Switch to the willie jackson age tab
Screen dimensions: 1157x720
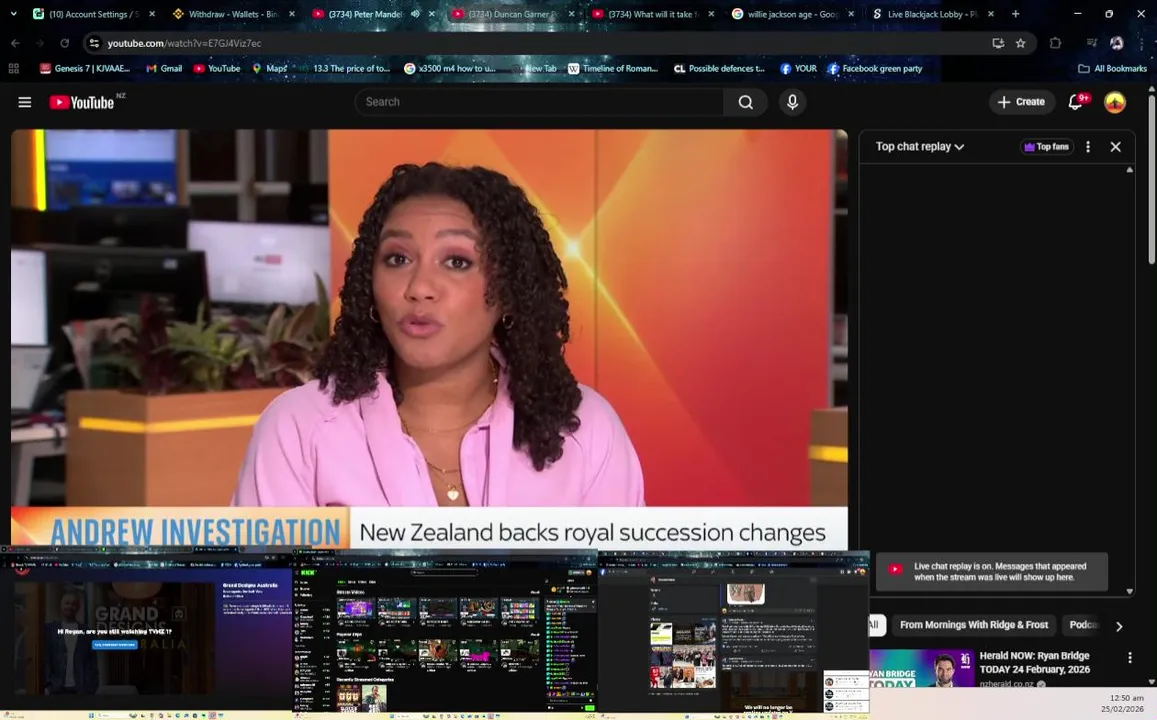tap(791, 13)
